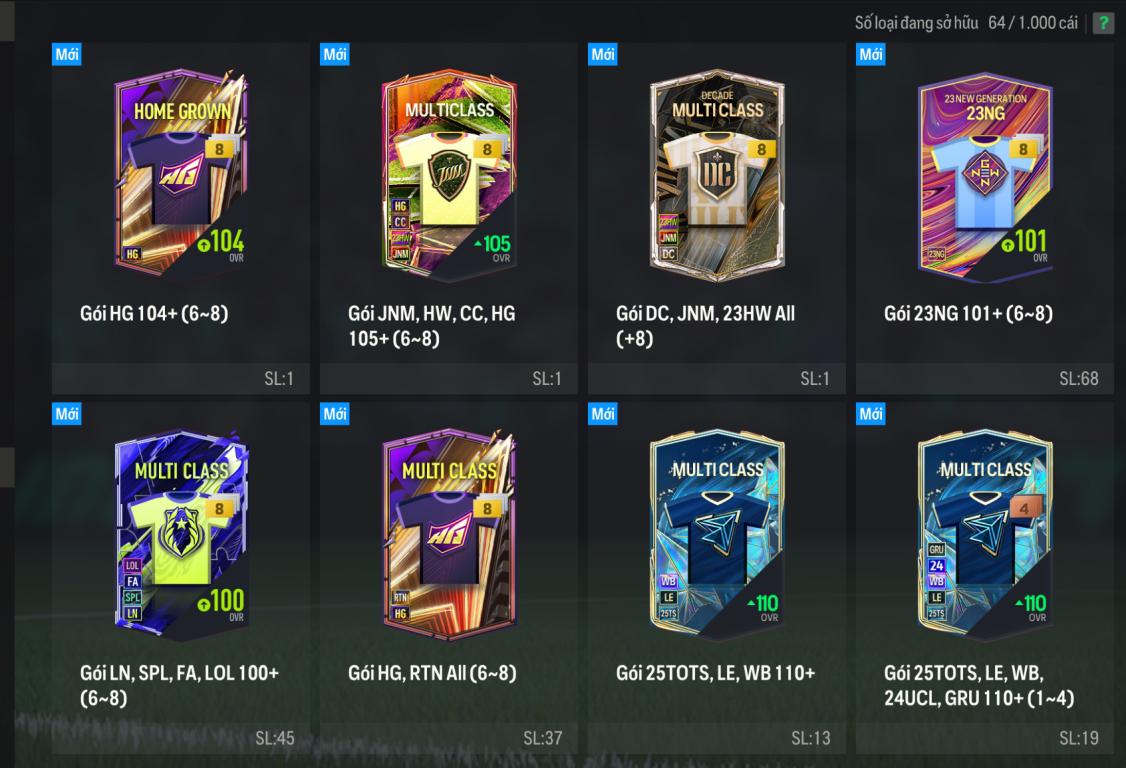1126x768 pixels.
Task: Click the Gói DC, JNM, 23HW All (+8) label
Action: point(705,325)
